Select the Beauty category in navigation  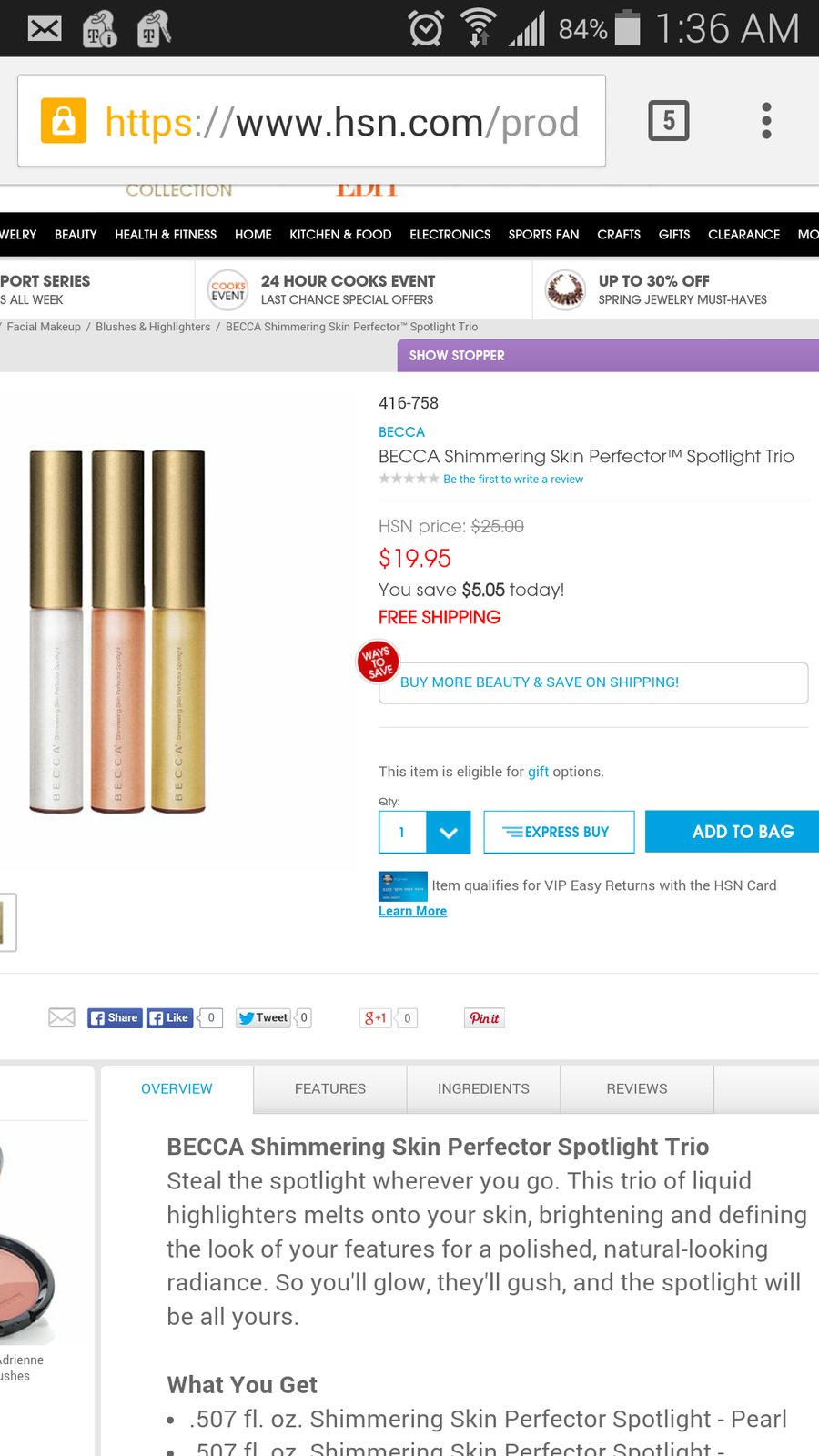click(x=76, y=234)
